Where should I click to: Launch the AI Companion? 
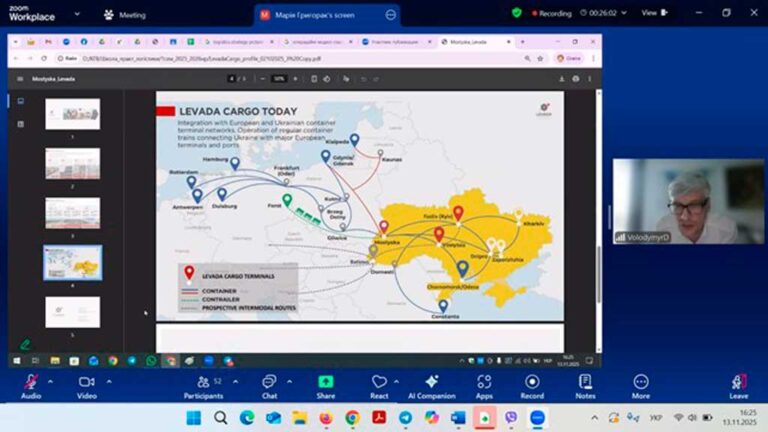click(432, 384)
